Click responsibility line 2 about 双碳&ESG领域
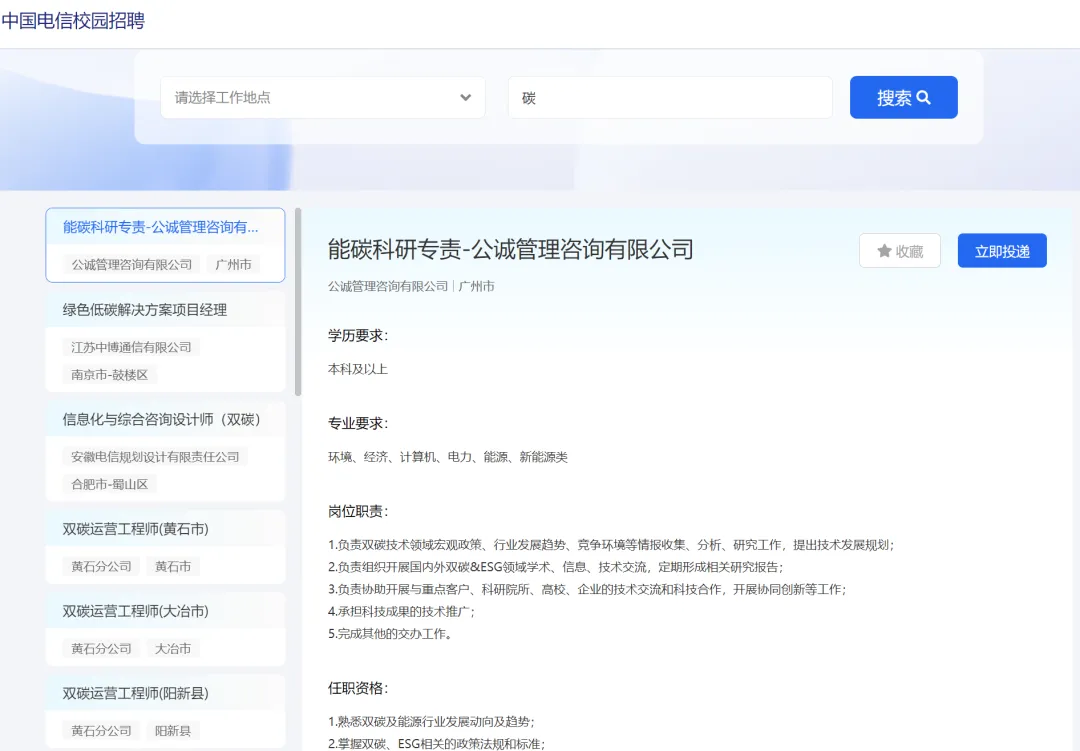This screenshot has width=1080, height=751. pos(555,567)
